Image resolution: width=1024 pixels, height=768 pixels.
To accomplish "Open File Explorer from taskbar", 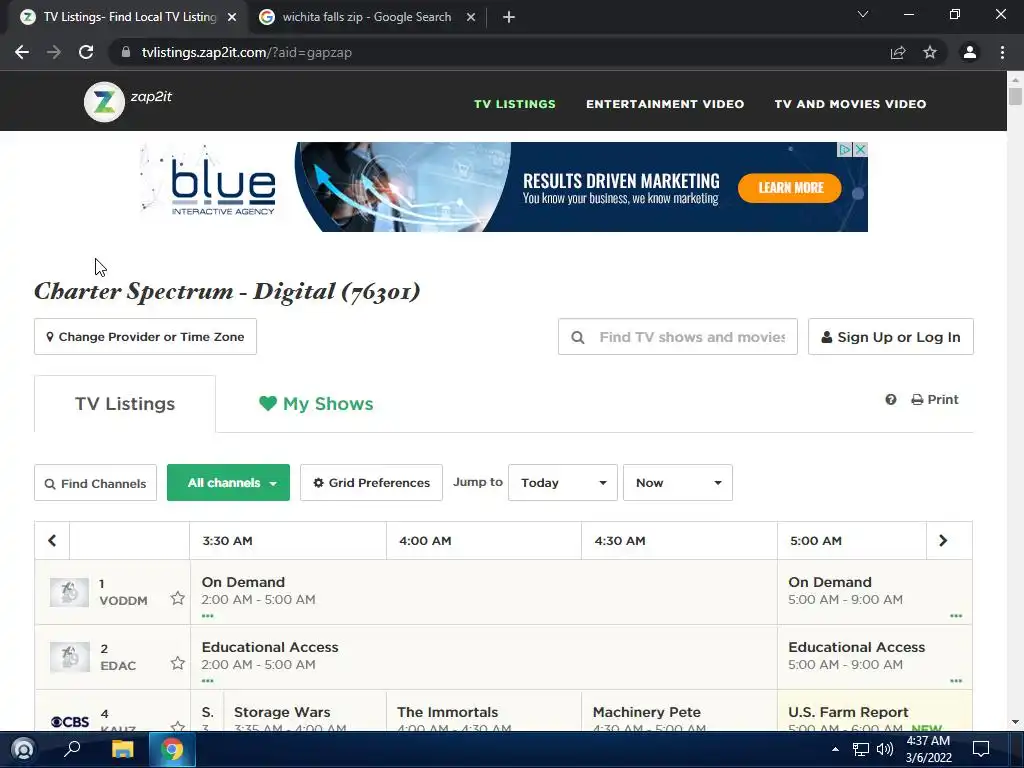I will [122, 749].
